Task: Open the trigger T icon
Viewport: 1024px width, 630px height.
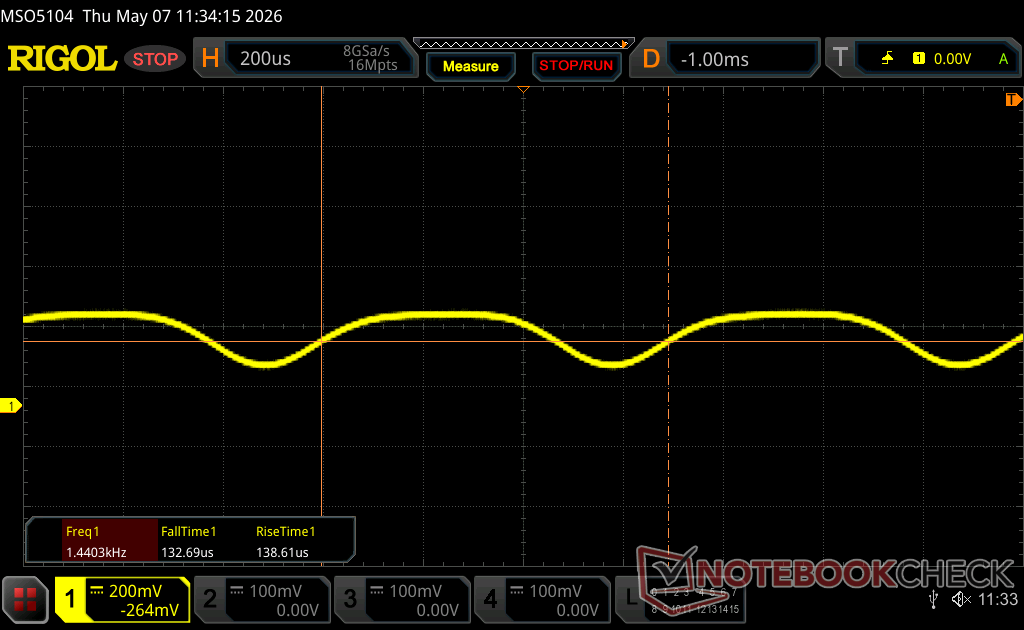Action: tap(840, 57)
